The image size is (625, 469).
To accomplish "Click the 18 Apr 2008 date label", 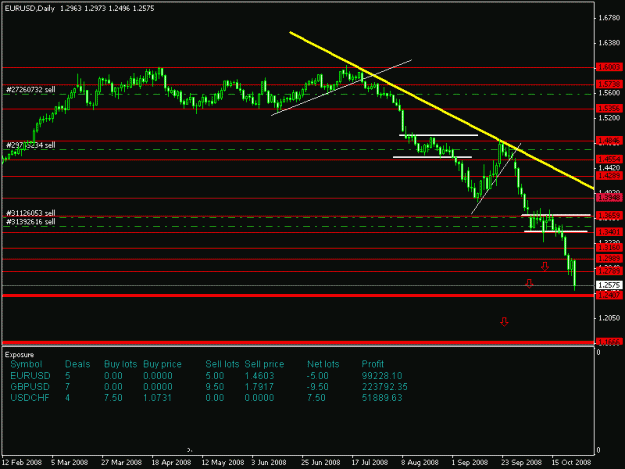I will 171,462.
